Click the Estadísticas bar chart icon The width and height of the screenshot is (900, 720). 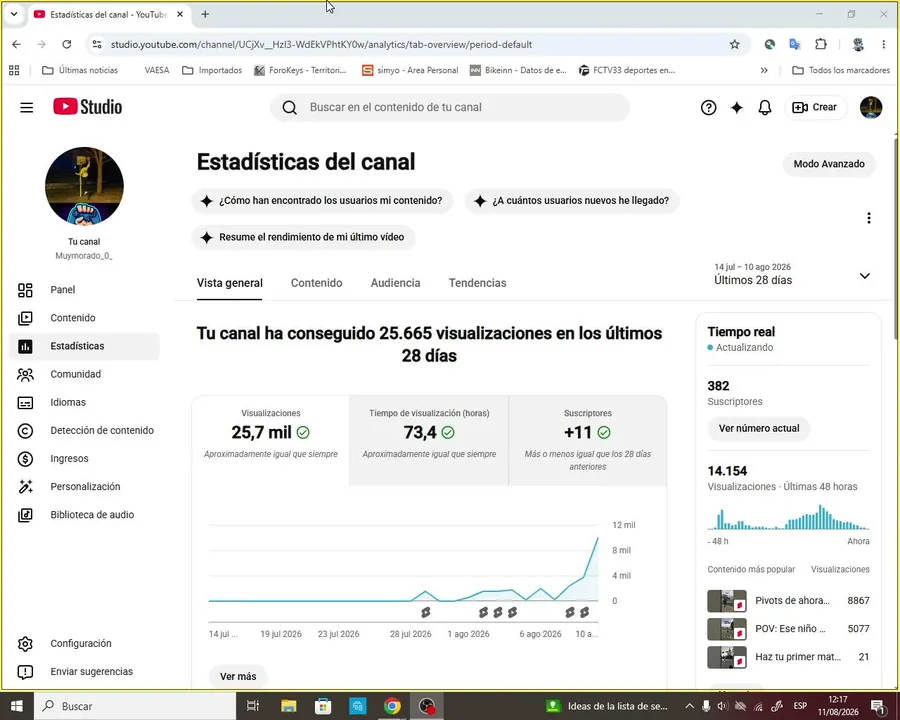(x=25, y=346)
